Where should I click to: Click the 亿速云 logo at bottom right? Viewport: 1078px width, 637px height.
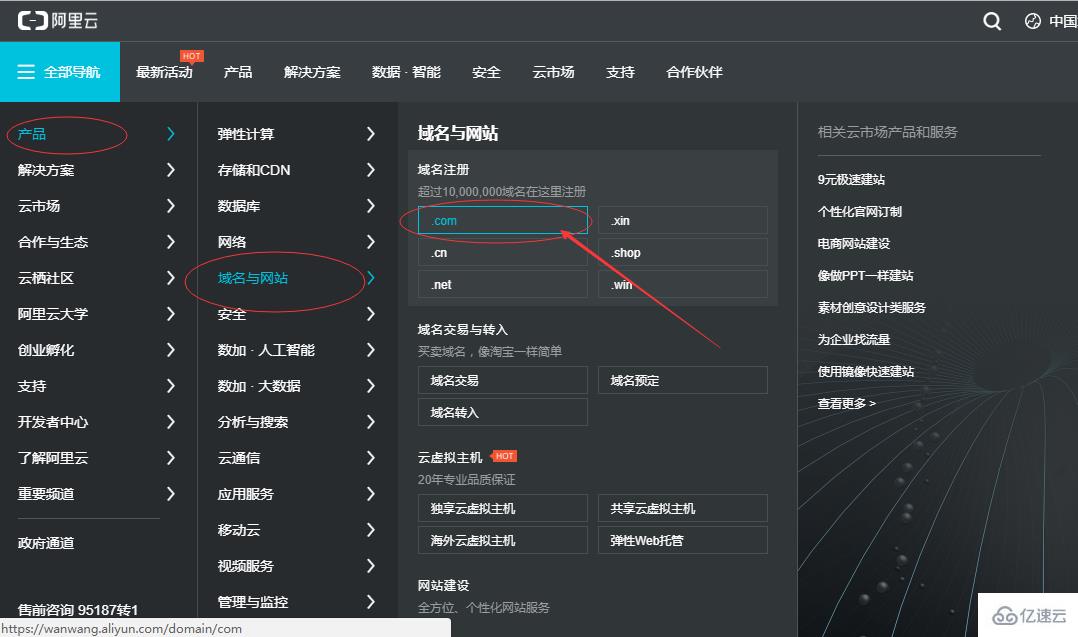[1030, 614]
